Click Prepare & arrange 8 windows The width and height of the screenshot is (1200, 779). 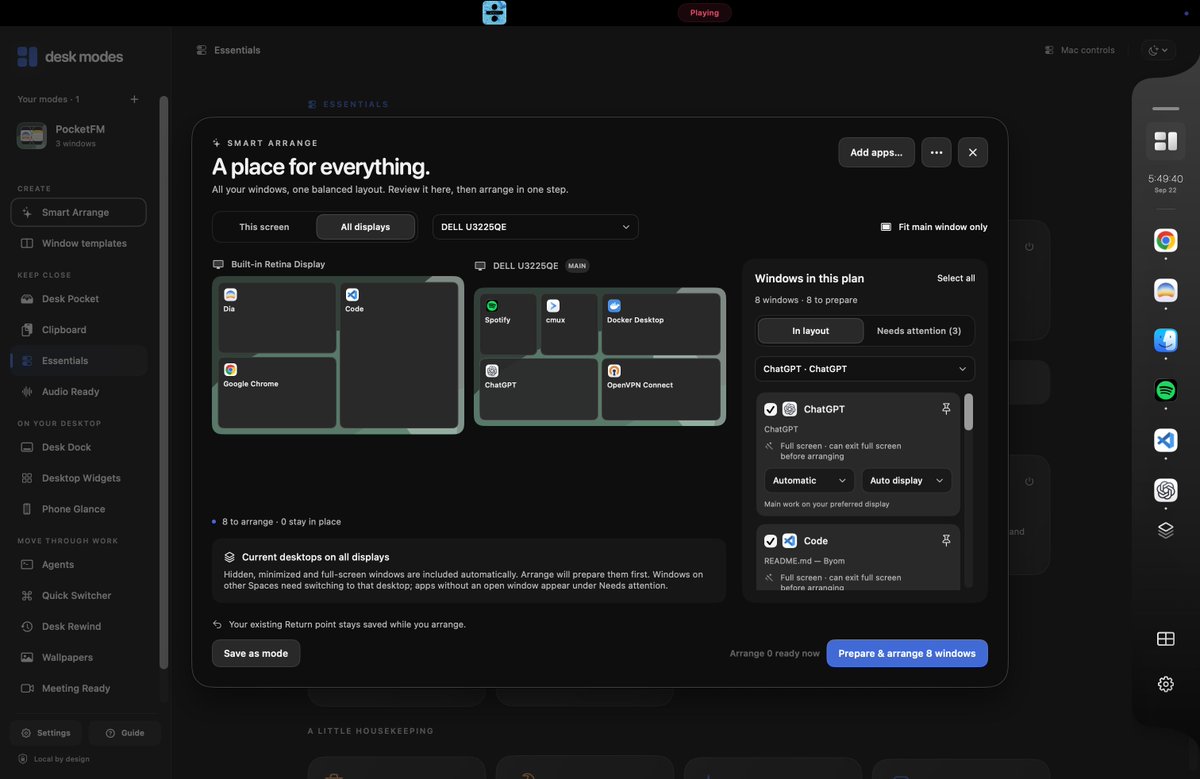(907, 653)
